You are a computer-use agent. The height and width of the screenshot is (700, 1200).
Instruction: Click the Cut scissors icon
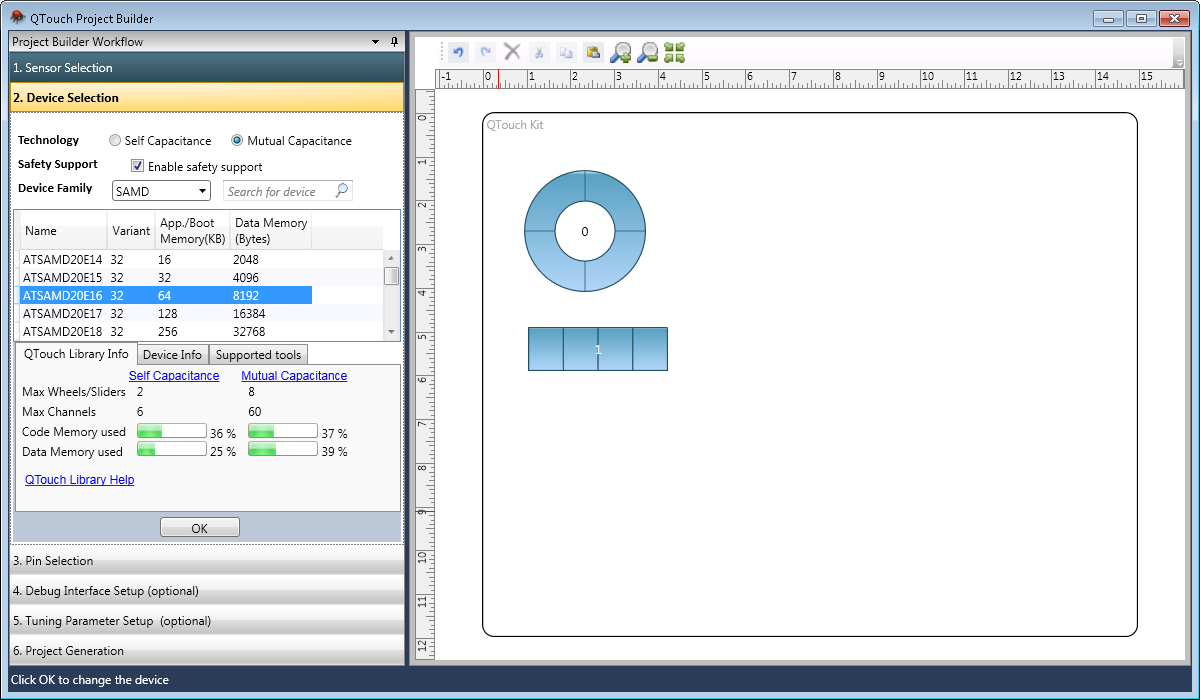[x=539, y=52]
